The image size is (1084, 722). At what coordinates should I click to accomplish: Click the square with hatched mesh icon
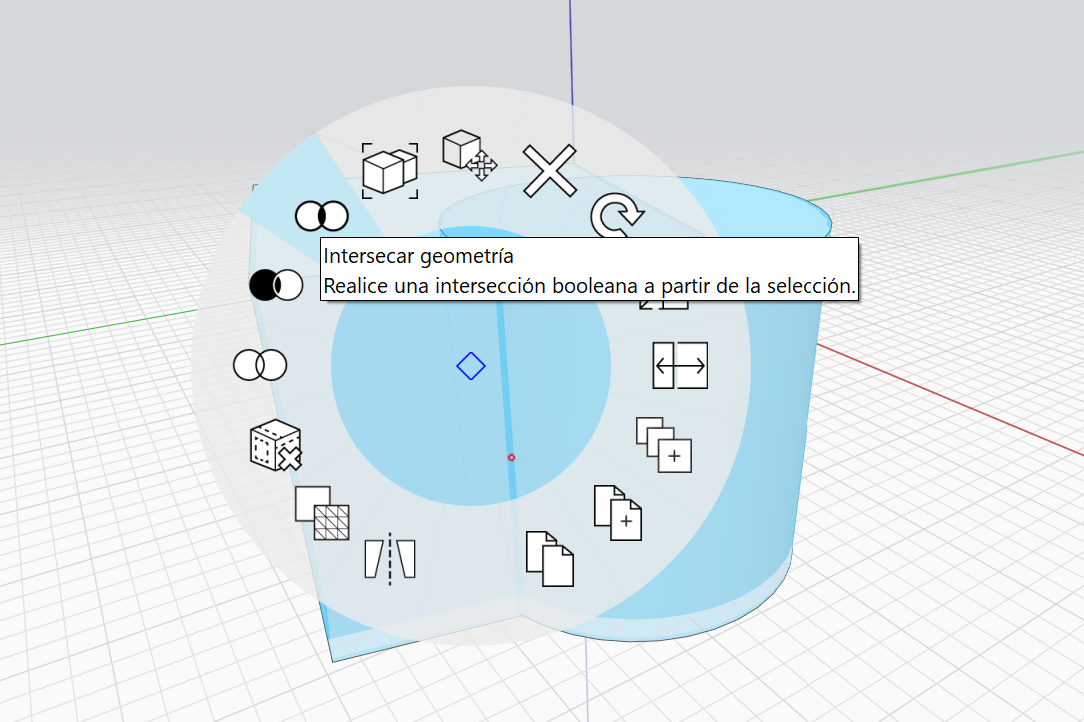point(322,513)
